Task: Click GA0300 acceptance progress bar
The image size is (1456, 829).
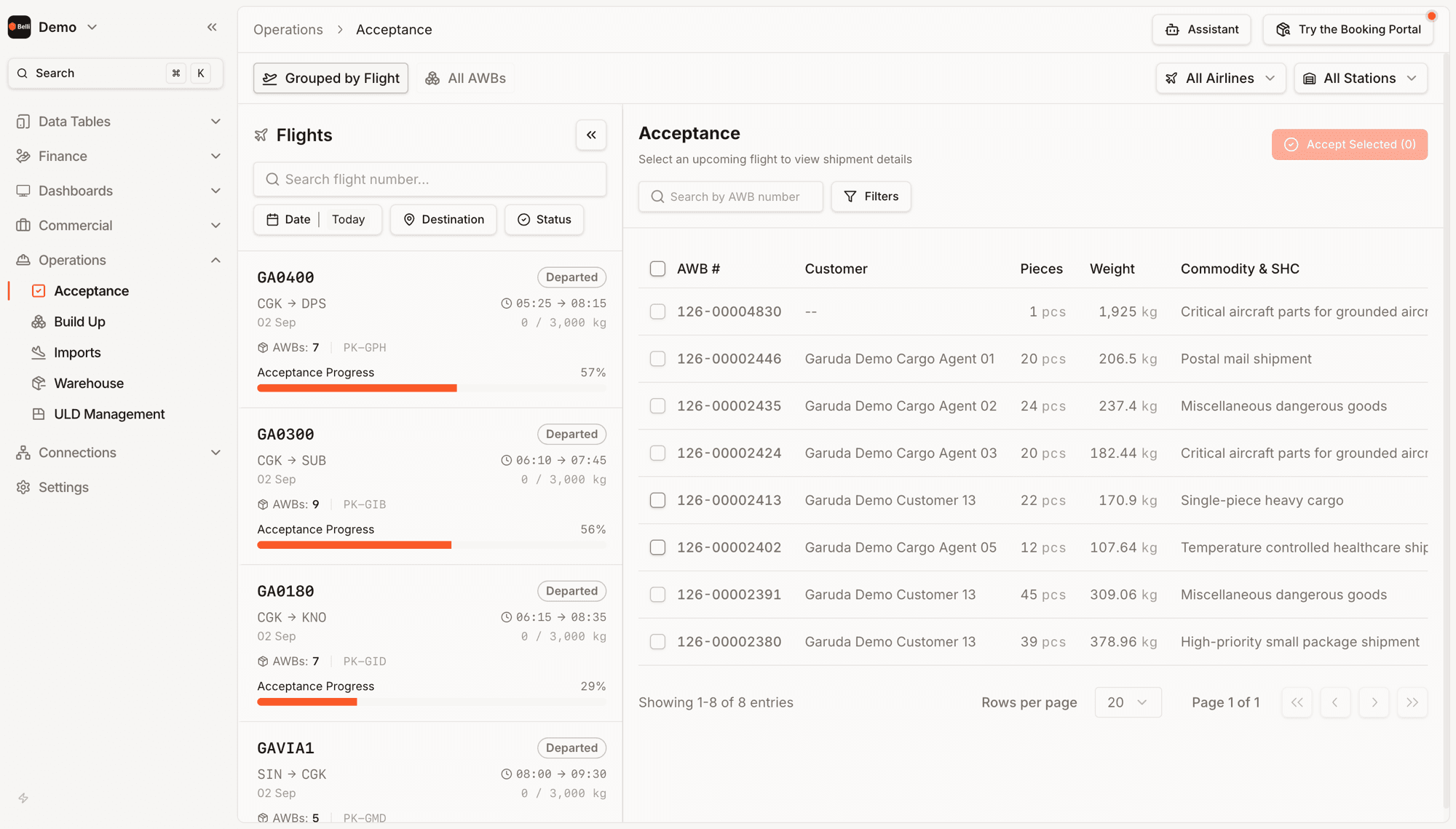Action: (432, 545)
